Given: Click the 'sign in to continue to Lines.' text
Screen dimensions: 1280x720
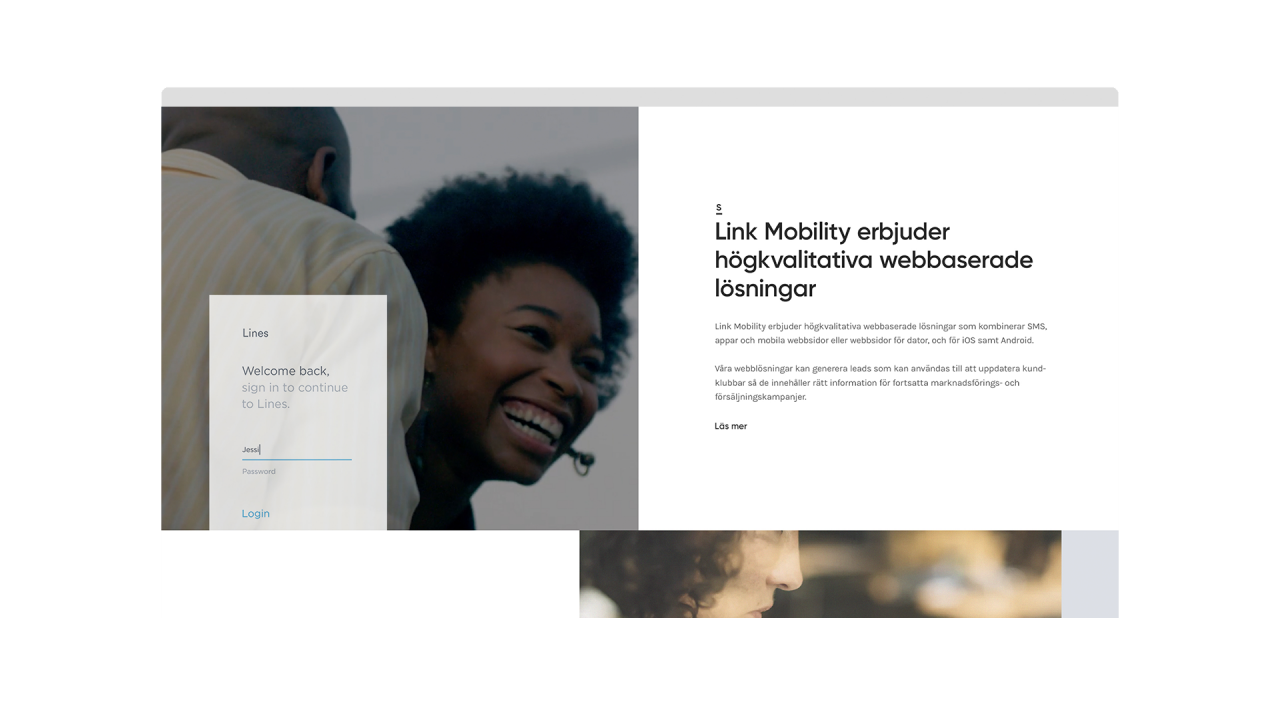Looking at the screenshot, I should pos(294,396).
